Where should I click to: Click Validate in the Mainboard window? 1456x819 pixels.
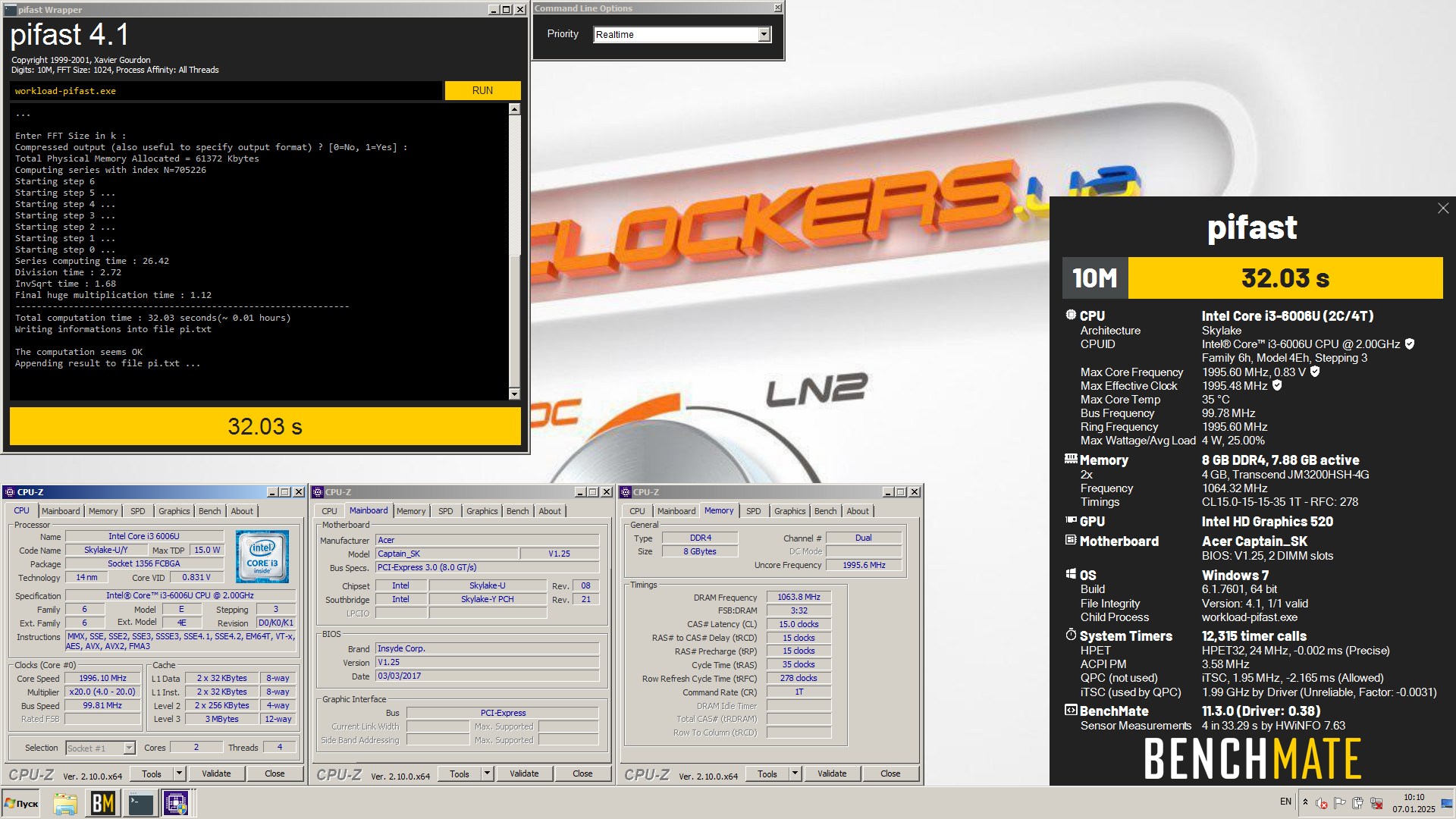pyautogui.click(x=524, y=773)
